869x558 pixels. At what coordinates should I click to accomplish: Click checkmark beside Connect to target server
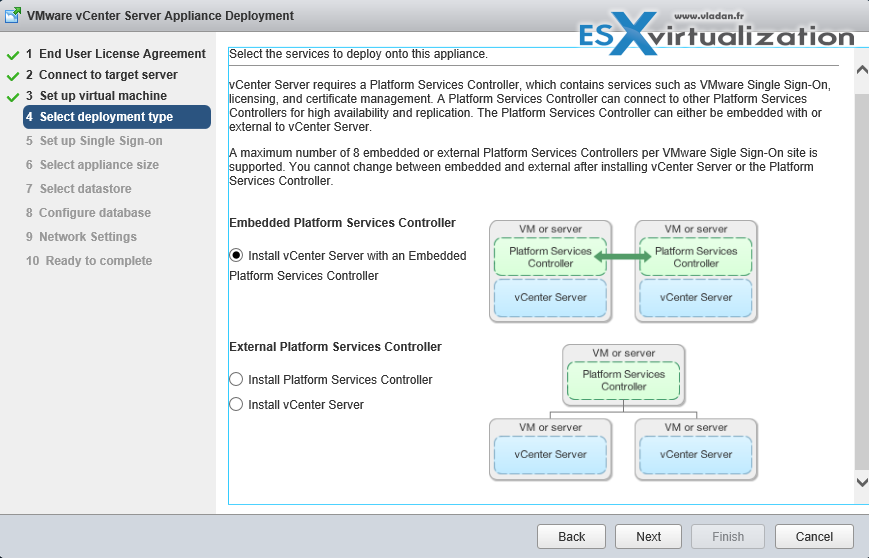pos(13,76)
